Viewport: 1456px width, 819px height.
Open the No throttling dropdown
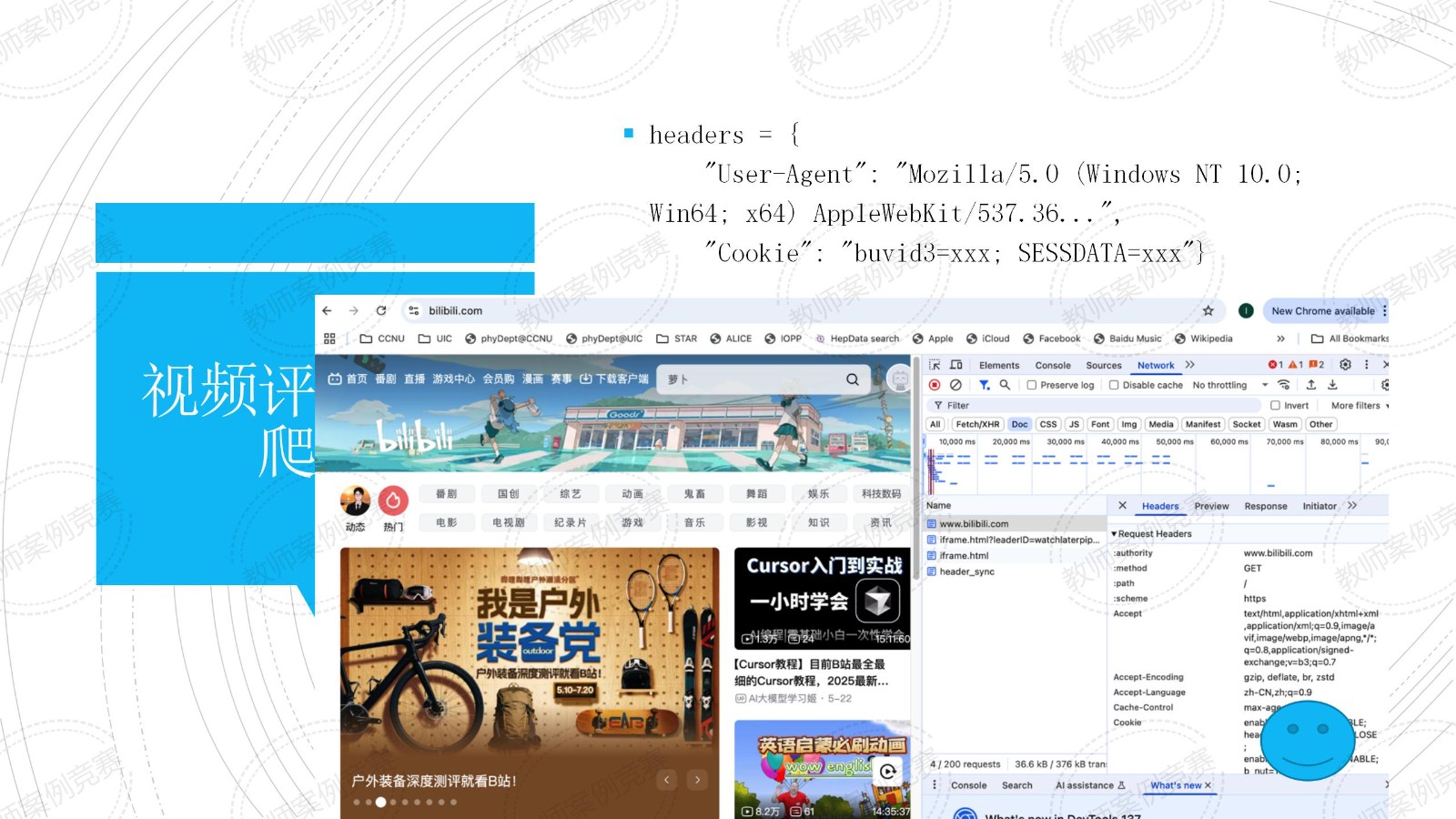click(x=1228, y=385)
